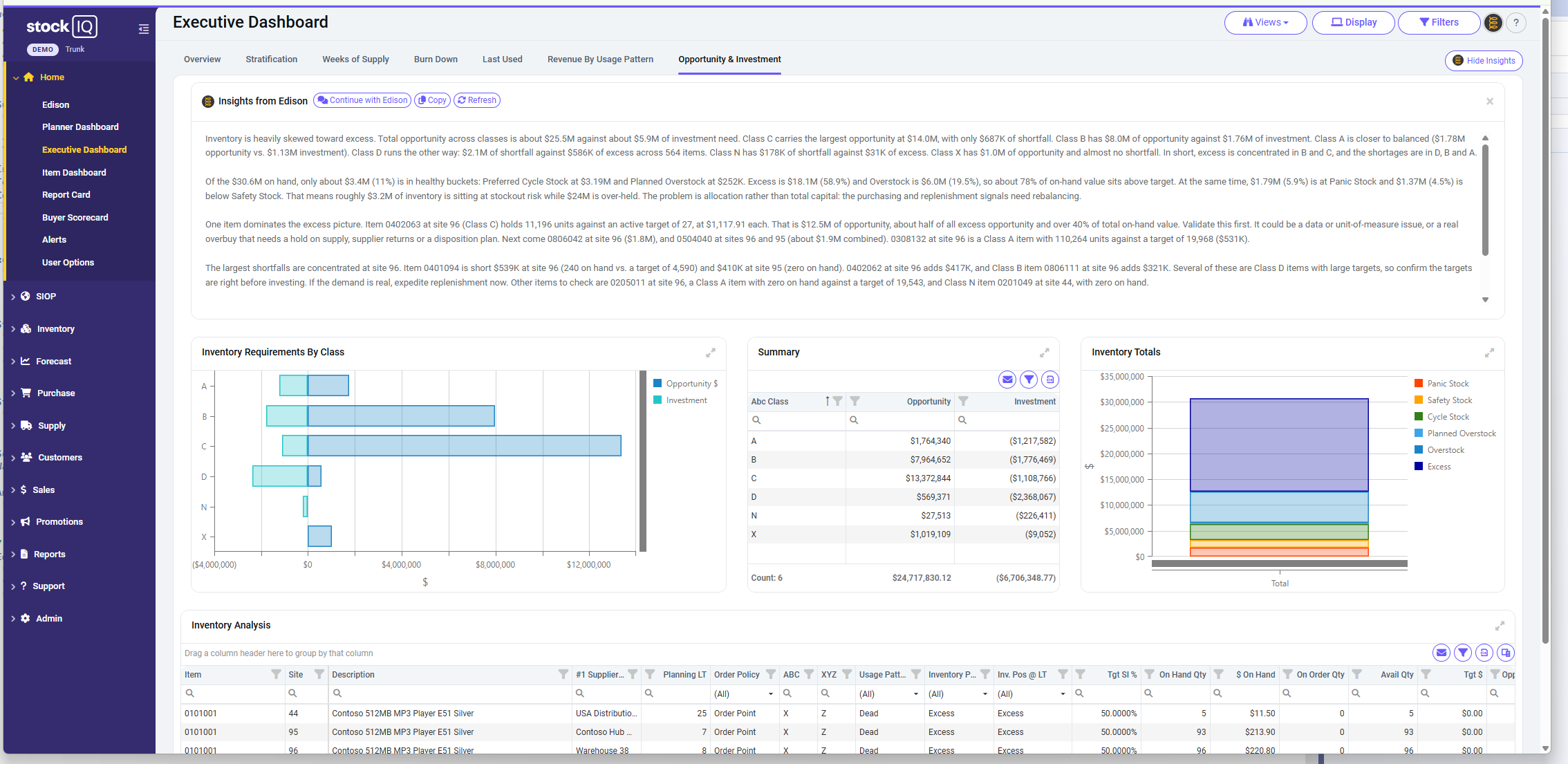
Task: Click the Excess segment in Inventory Totals bar
Action: click(1279, 445)
